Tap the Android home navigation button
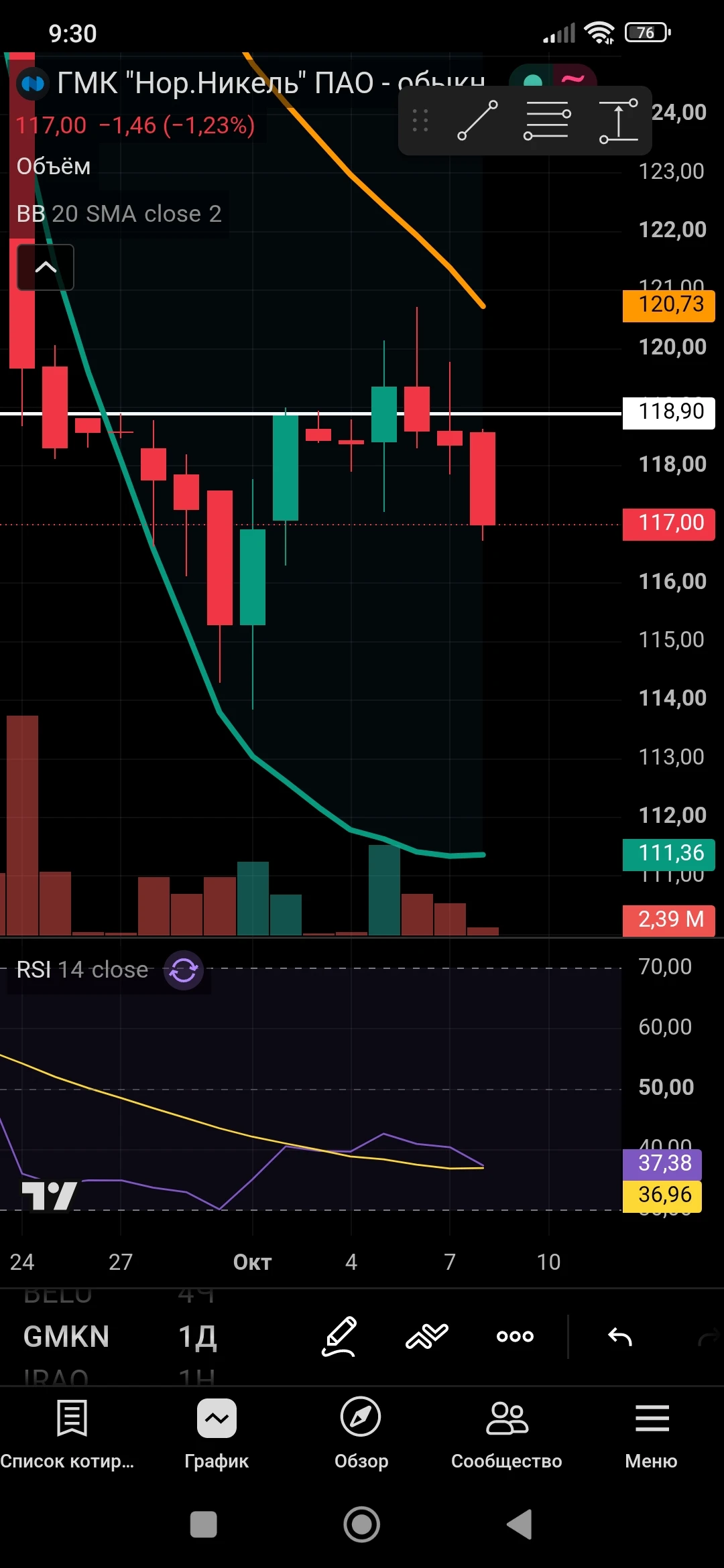Viewport: 724px width, 1568px height. point(362,1524)
